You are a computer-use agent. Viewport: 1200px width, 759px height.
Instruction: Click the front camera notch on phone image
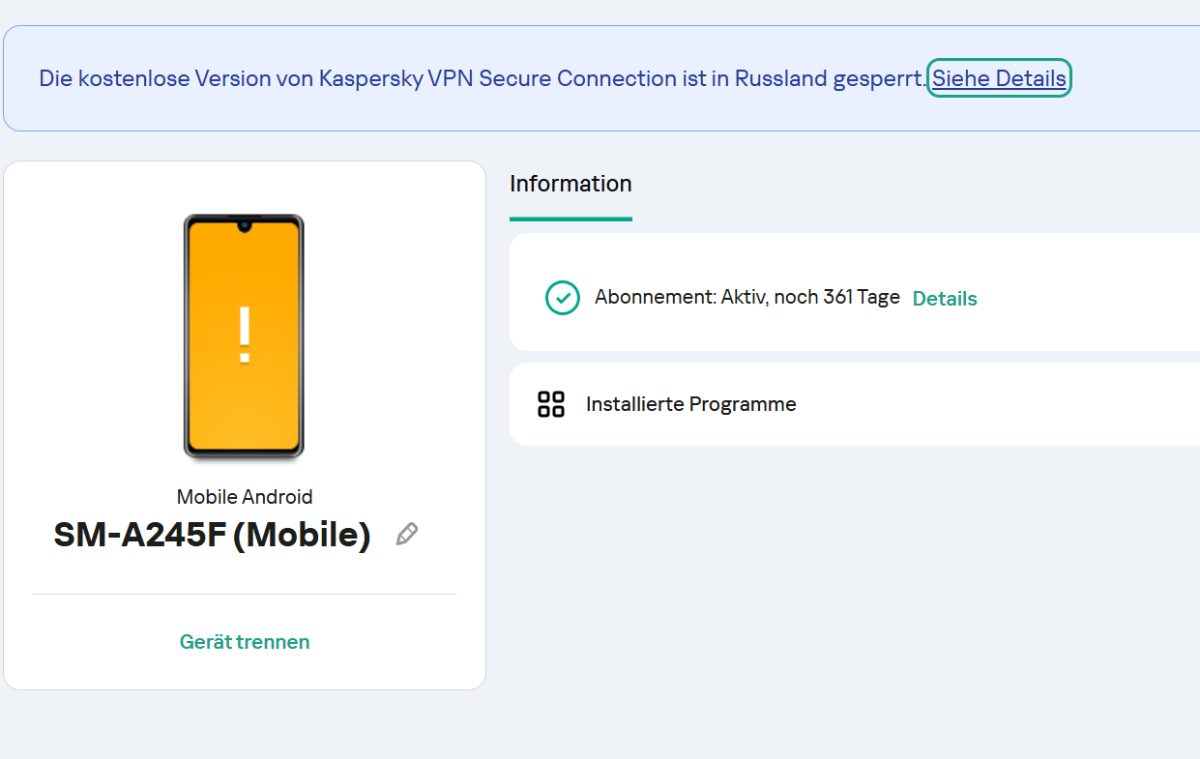pos(244,227)
